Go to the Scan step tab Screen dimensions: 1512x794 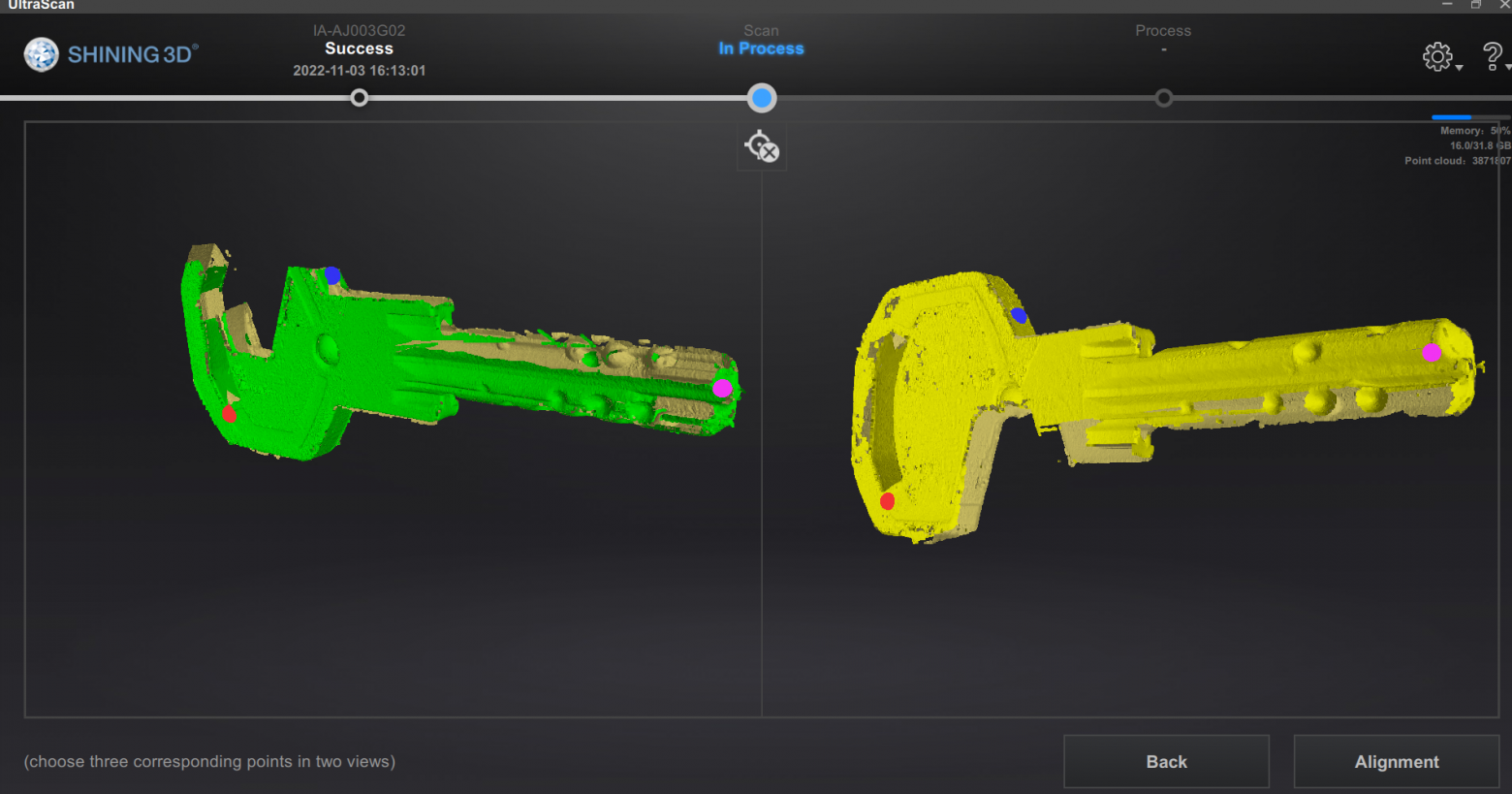coord(761,40)
